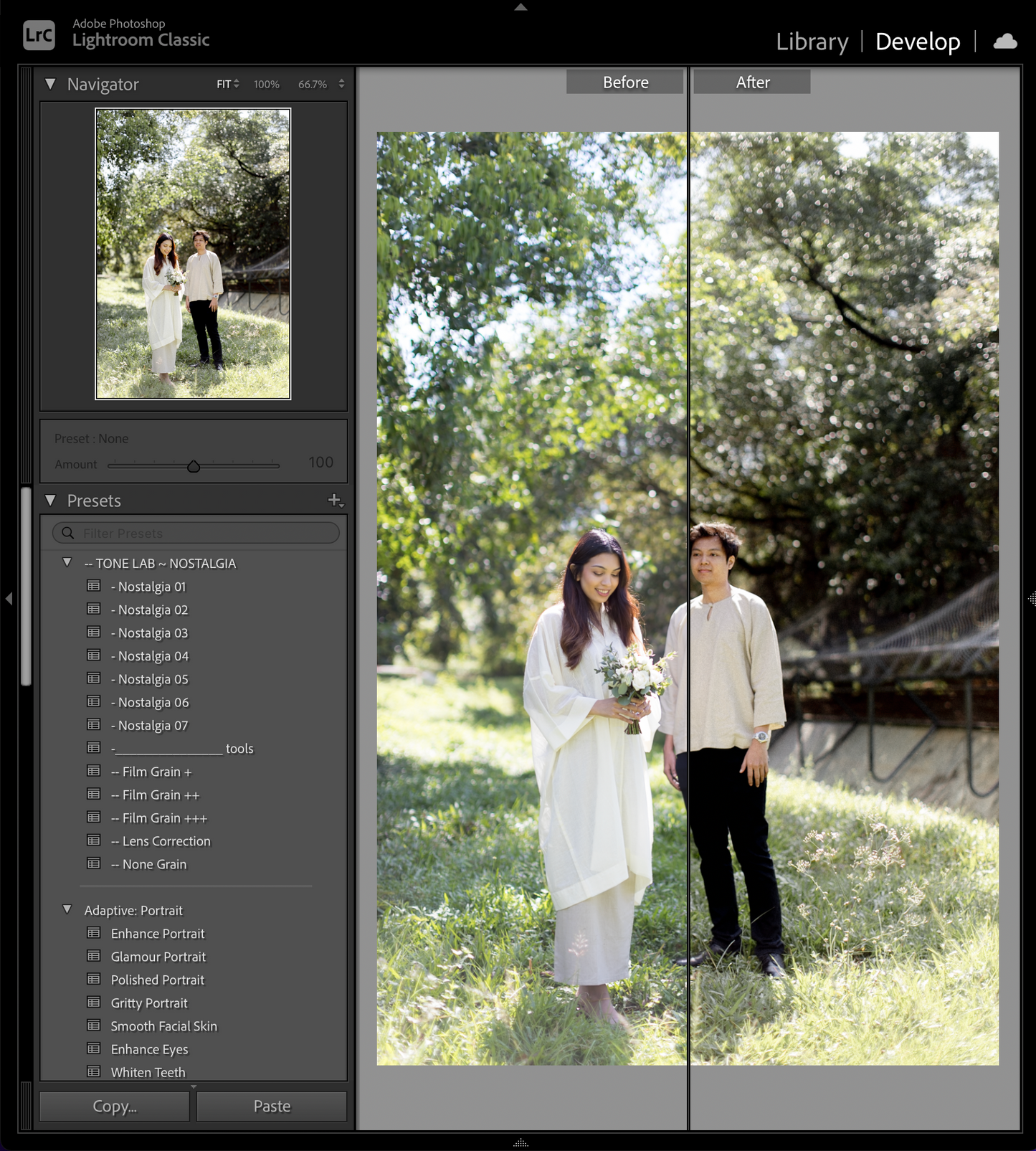Open the cloud sync status icon

(1004, 42)
